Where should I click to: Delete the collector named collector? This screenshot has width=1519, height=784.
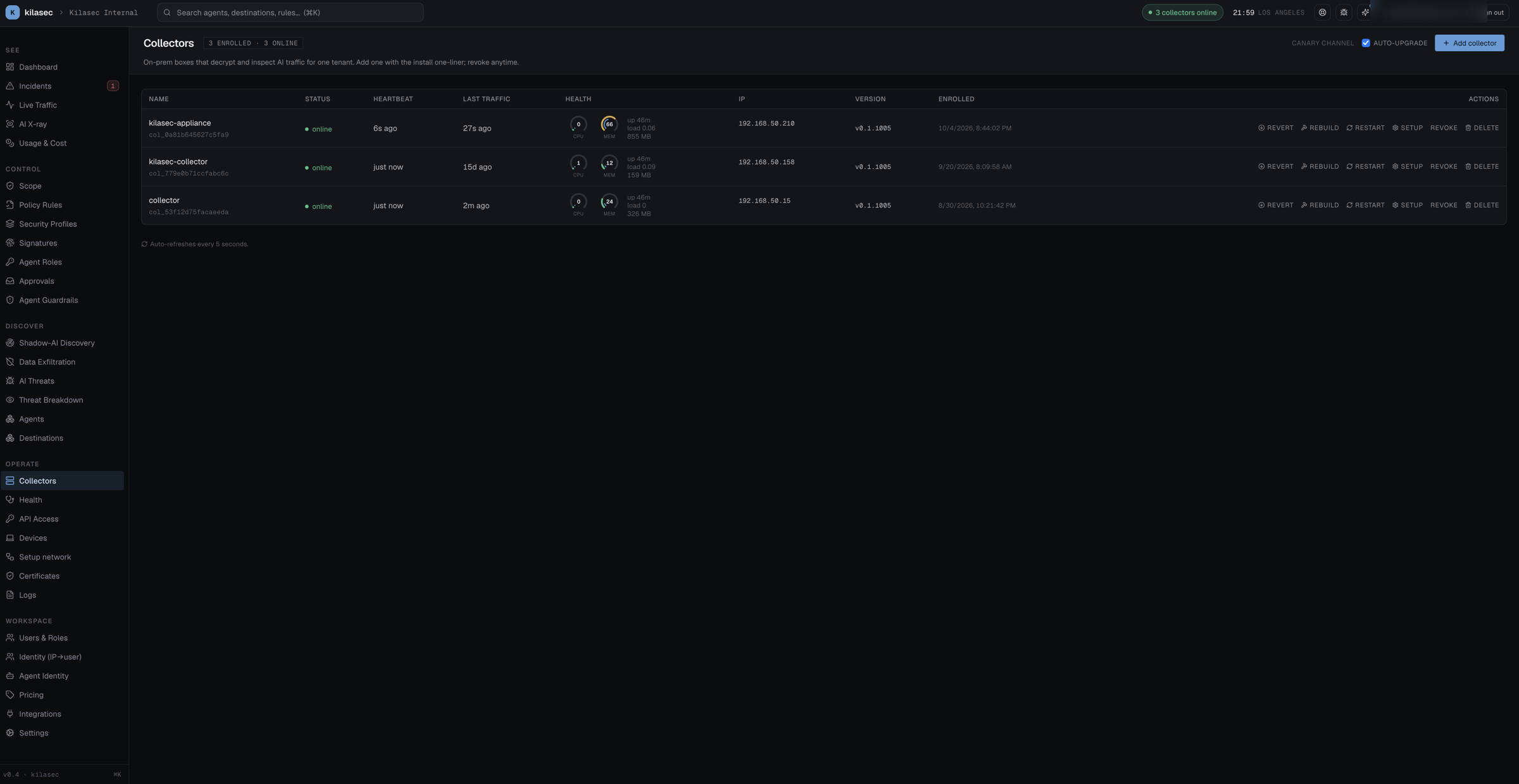1482,206
